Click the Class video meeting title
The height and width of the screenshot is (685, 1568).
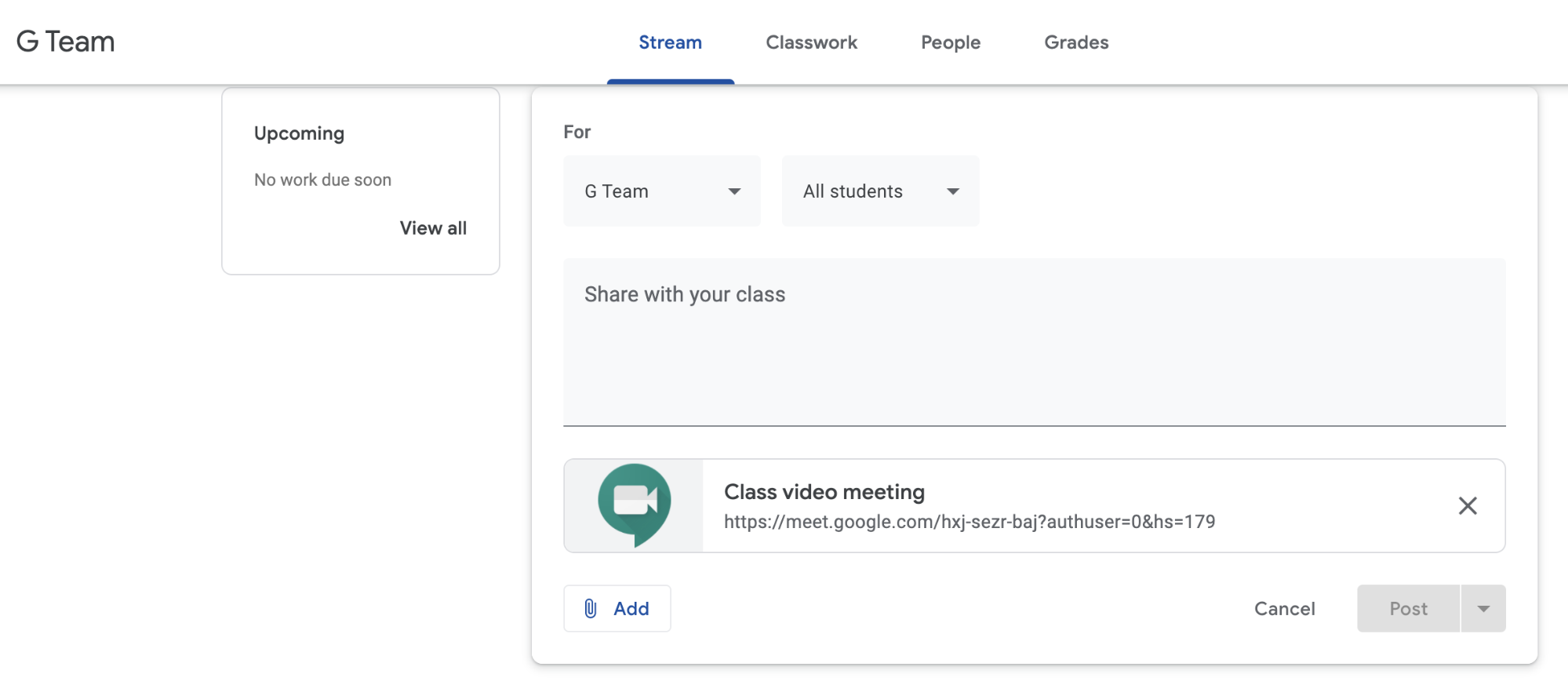pyautogui.click(x=824, y=492)
